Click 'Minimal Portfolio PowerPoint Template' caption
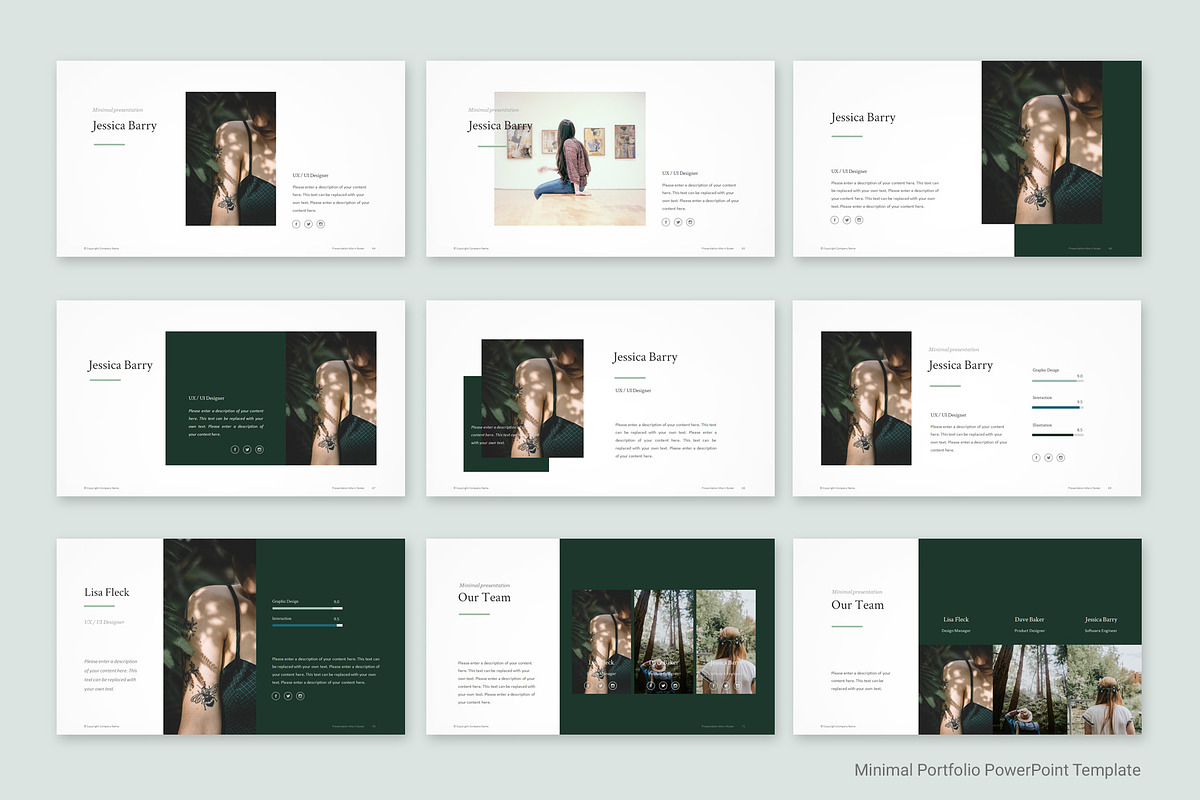 pos(997,770)
